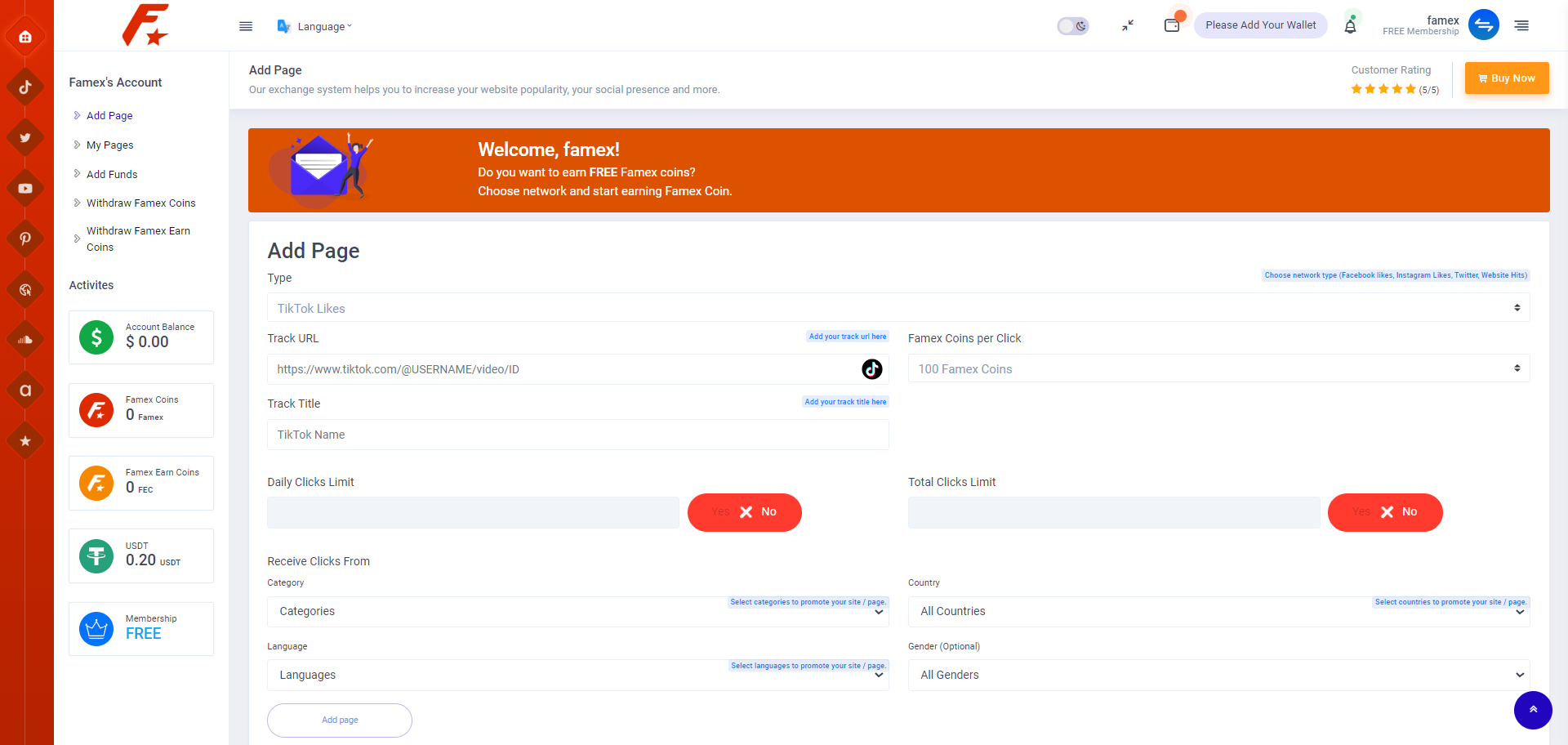Open Withdraw Famex Coins menu item

(x=140, y=203)
